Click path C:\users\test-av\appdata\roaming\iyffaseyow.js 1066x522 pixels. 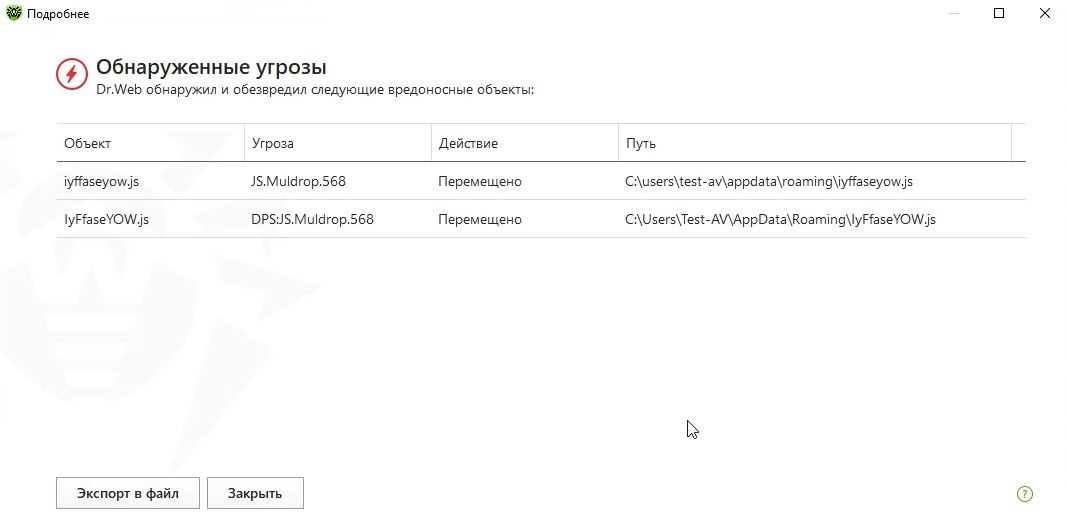point(768,181)
